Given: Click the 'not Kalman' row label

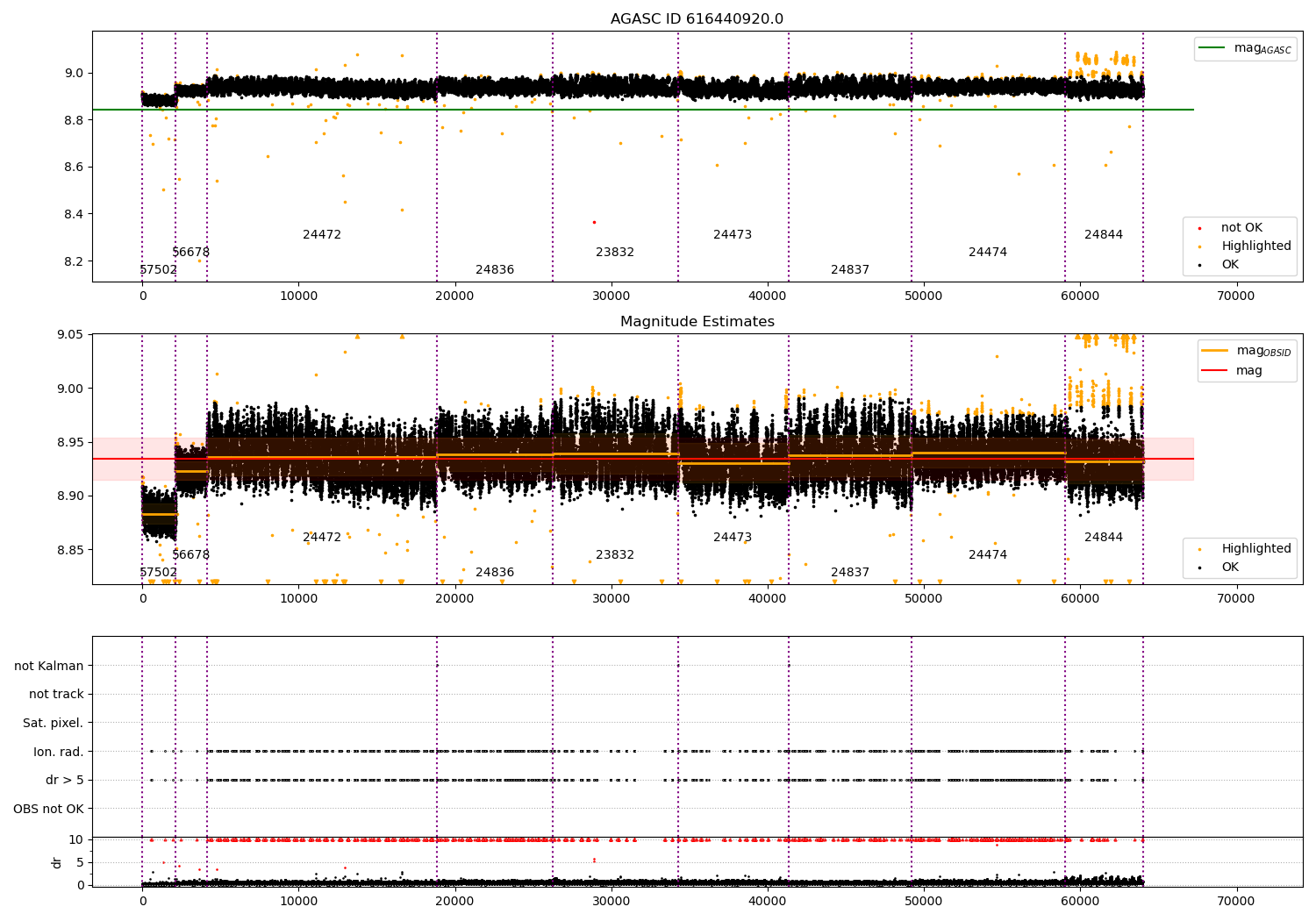Looking at the screenshot, I should (49, 666).
